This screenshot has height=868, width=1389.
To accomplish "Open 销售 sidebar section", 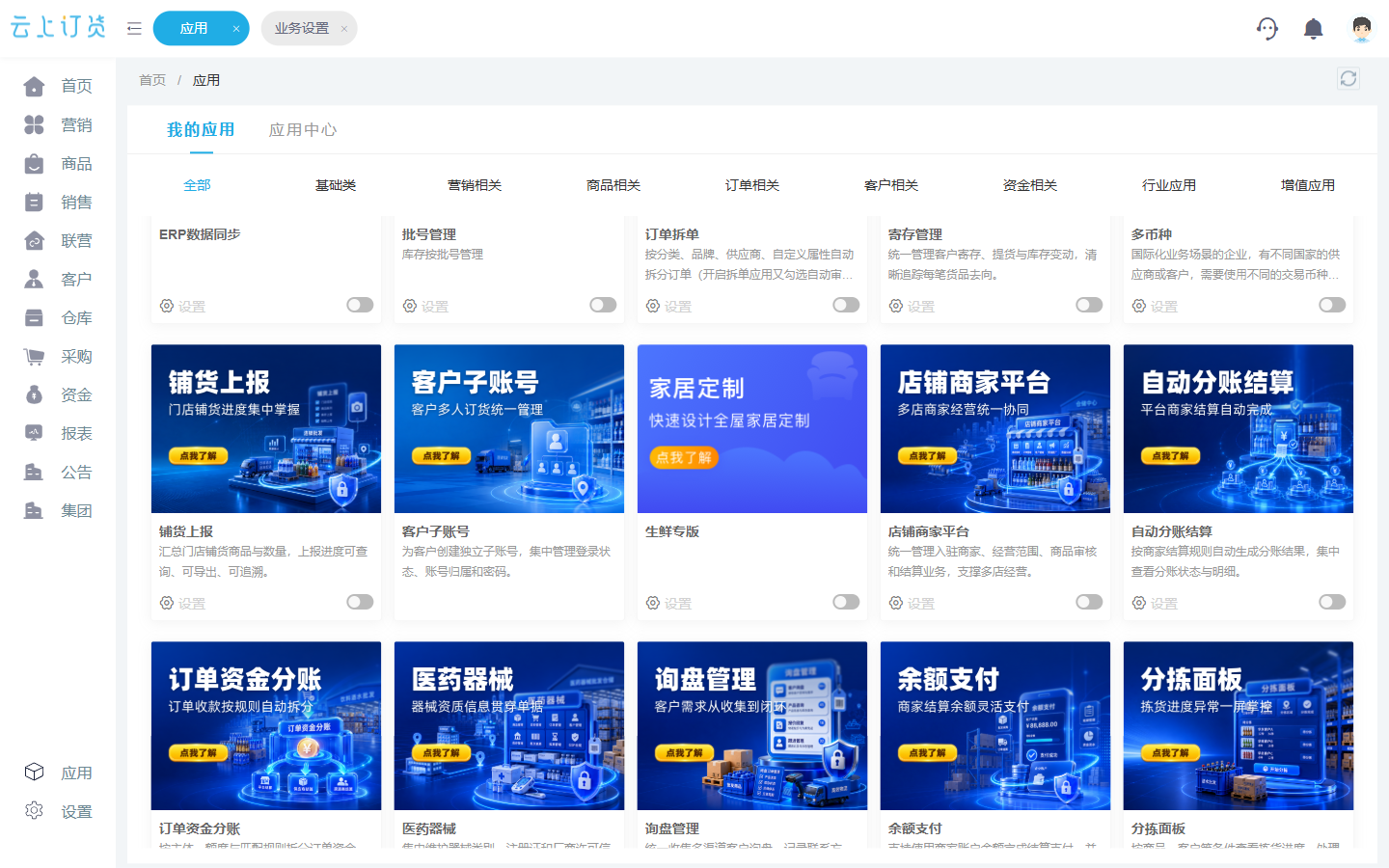I will [x=58, y=202].
